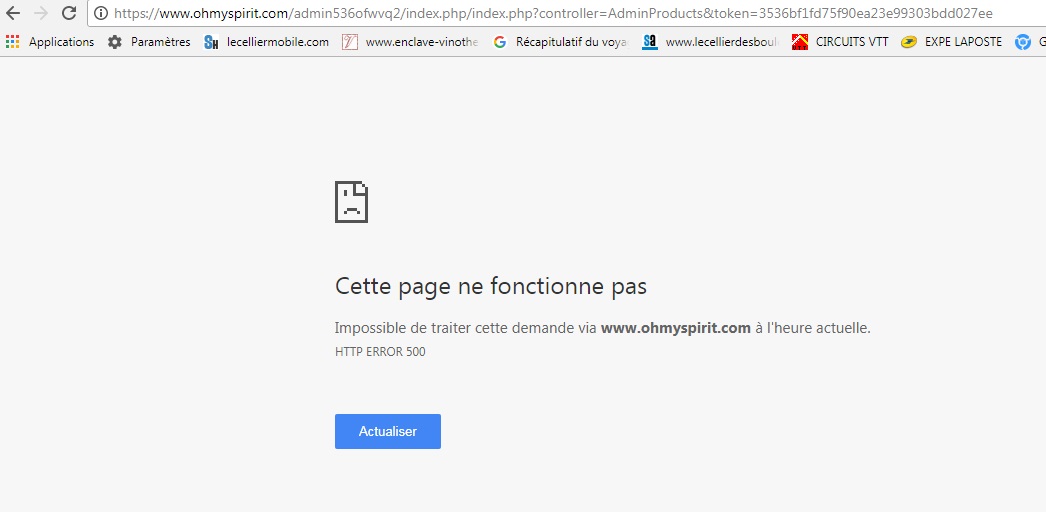This screenshot has width=1046, height=512.
Task: Click the HTTP ERROR 500 text
Action: tap(380, 351)
